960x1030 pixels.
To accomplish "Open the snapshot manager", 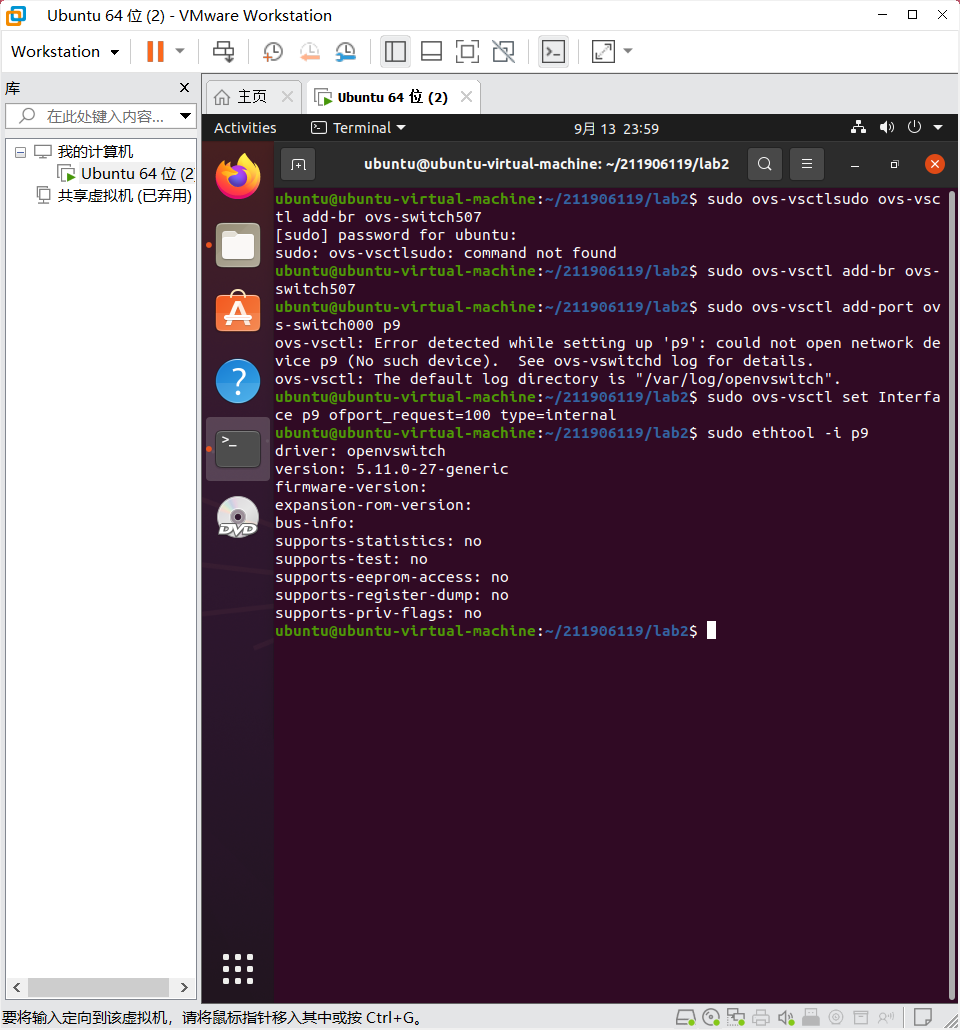I will tap(346, 51).
